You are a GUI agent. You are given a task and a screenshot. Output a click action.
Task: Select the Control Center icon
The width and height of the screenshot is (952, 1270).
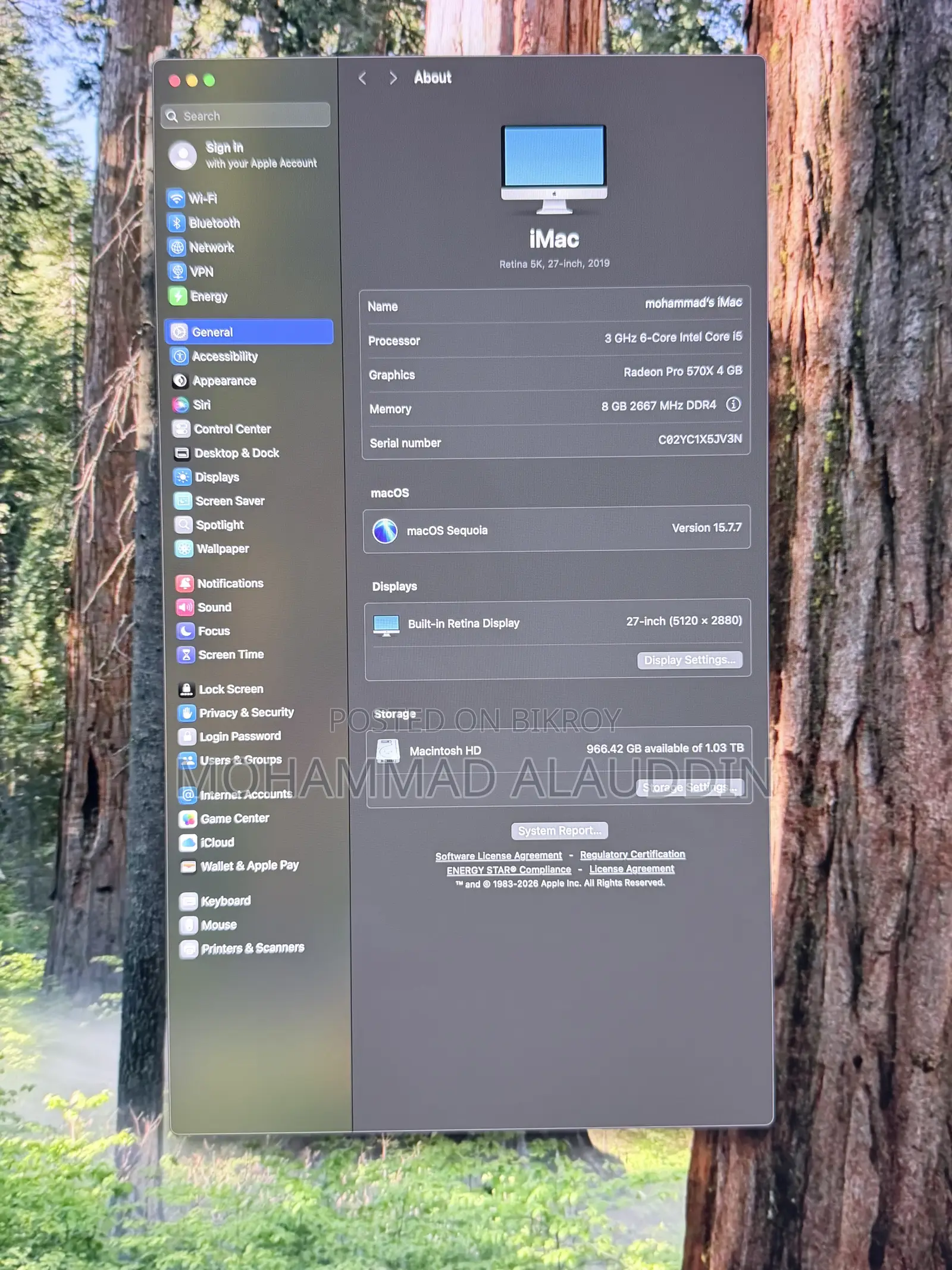[x=181, y=428]
